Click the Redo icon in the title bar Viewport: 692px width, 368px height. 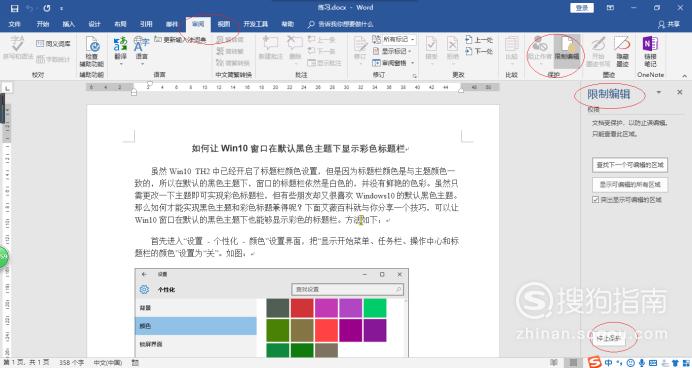coord(47,8)
